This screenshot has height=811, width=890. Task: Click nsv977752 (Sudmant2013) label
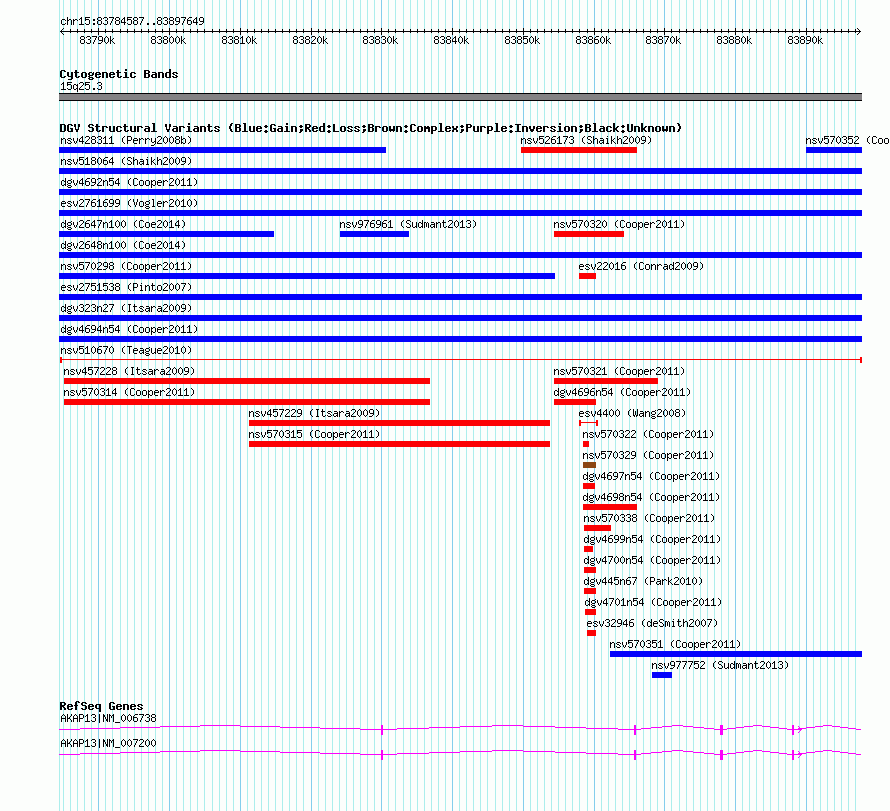(720, 665)
